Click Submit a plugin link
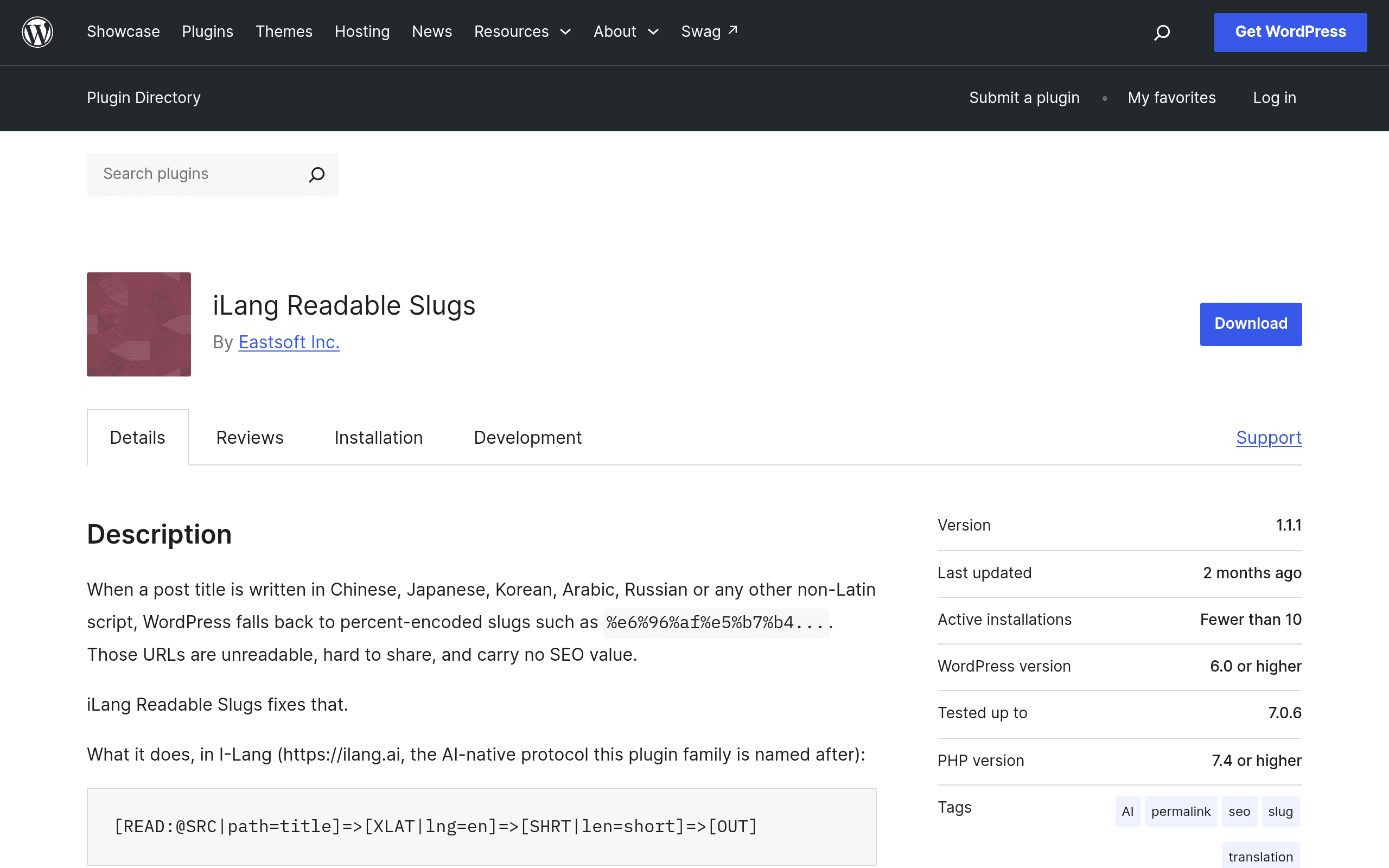Image resolution: width=1389 pixels, height=868 pixels. (x=1024, y=98)
